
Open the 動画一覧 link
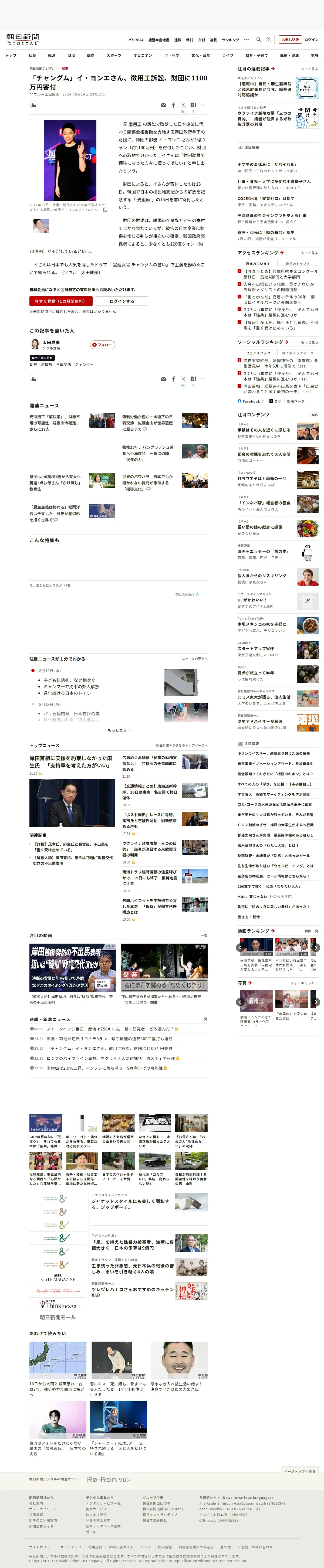tap(311, 931)
